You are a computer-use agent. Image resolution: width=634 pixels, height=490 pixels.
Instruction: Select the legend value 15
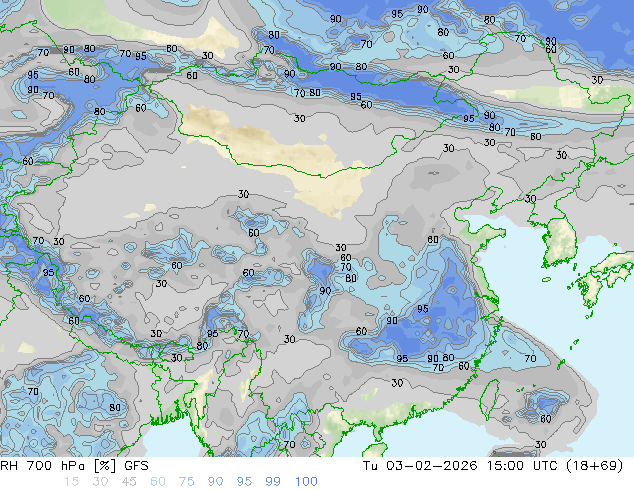71,482
